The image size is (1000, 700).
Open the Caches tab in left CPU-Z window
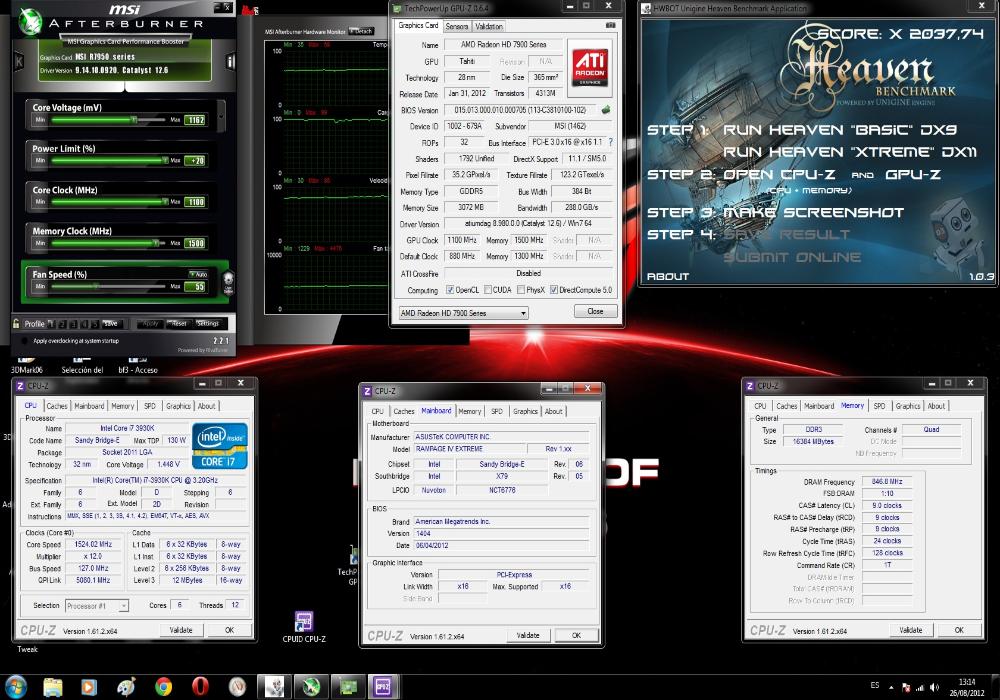pos(57,406)
